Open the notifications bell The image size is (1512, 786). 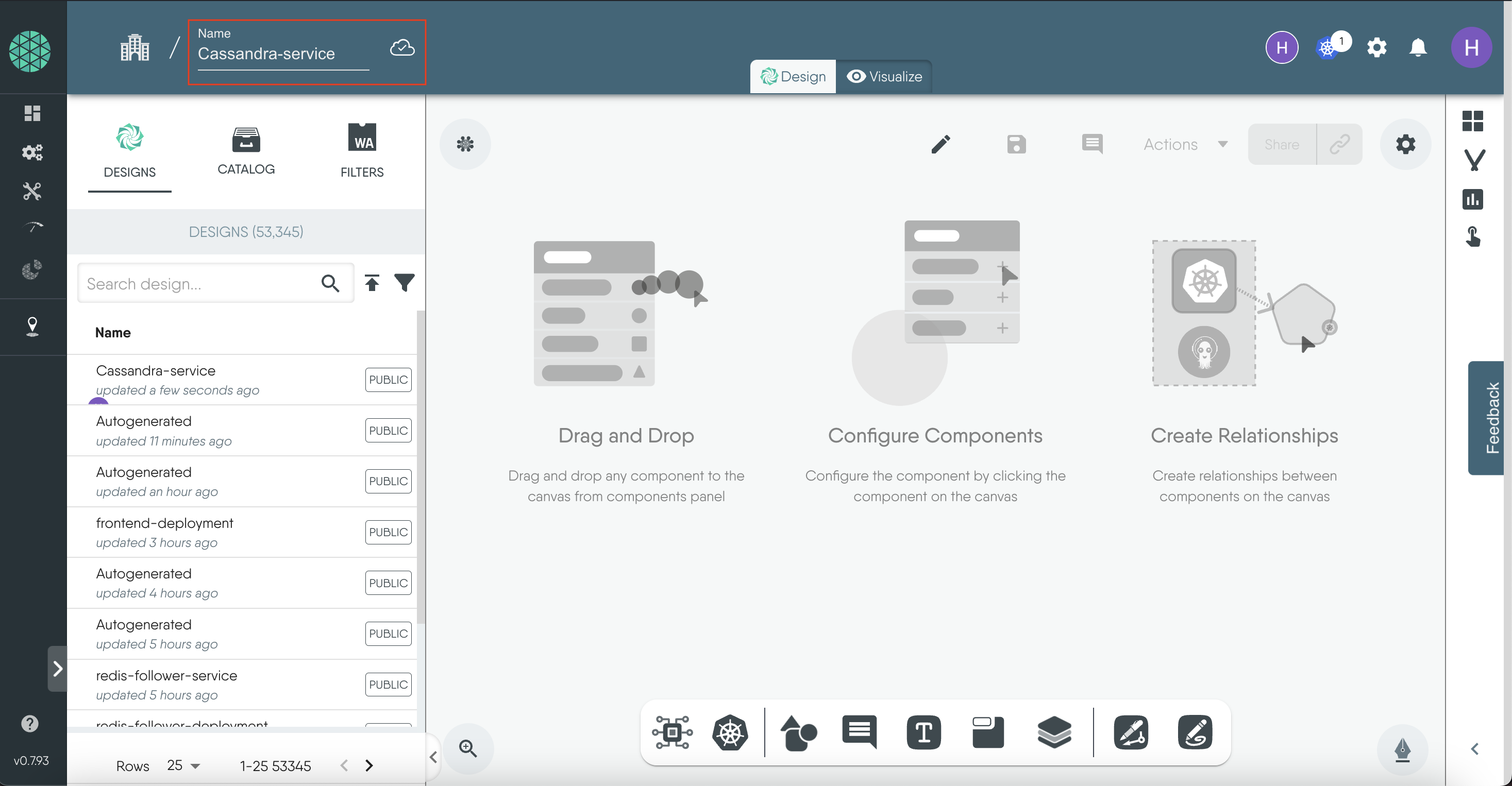pos(1418,47)
